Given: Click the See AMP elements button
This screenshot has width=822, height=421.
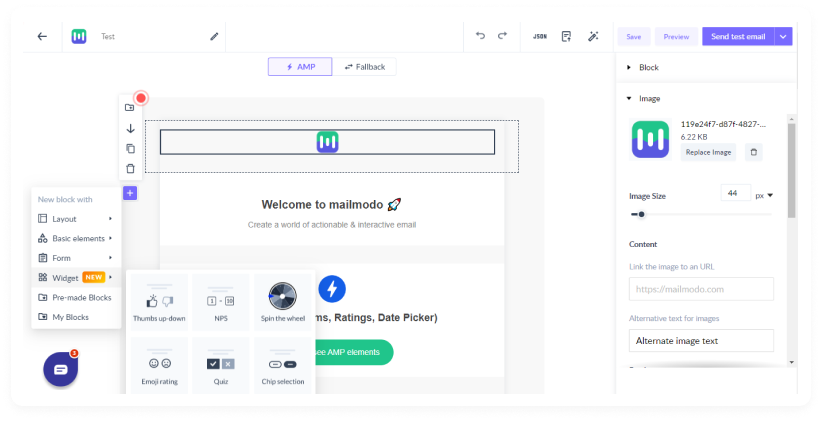Looking at the screenshot, I should [354, 352].
